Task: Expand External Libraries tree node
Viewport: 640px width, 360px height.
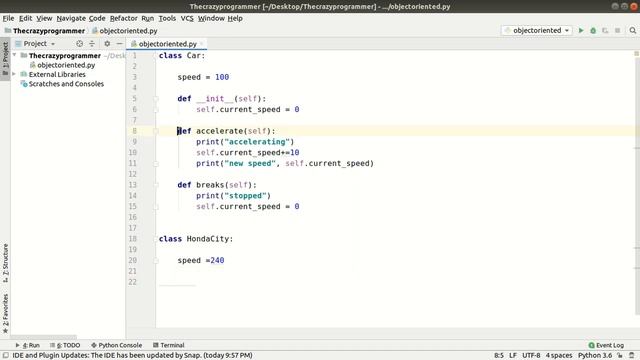Action: pyautogui.click(x=15, y=74)
